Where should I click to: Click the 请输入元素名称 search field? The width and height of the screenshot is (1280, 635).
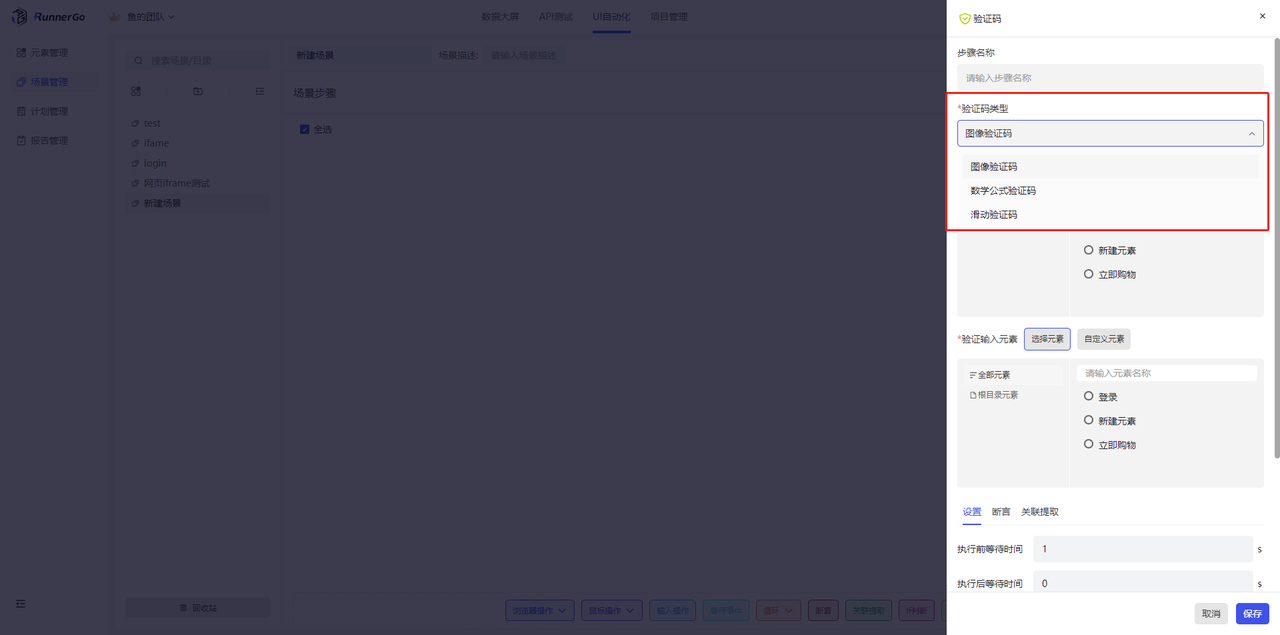[x=1167, y=373]
